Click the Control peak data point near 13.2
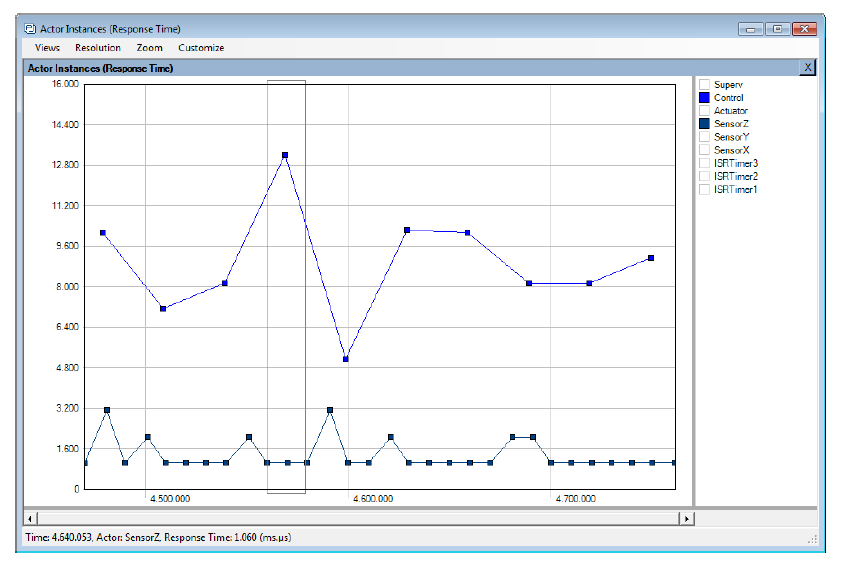845x566 pixels. (x=285, y=156)
